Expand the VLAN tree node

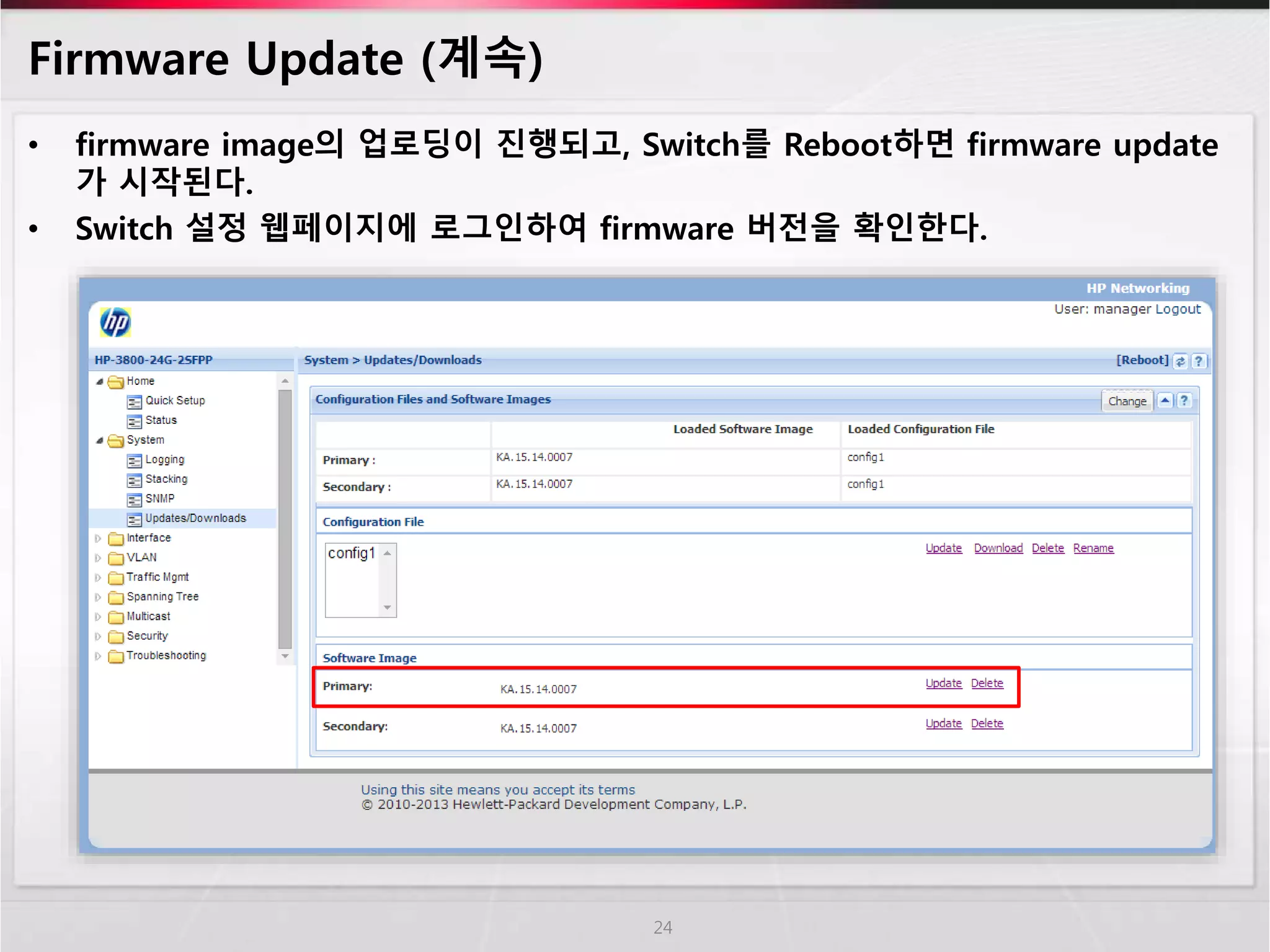coord(98,558)
